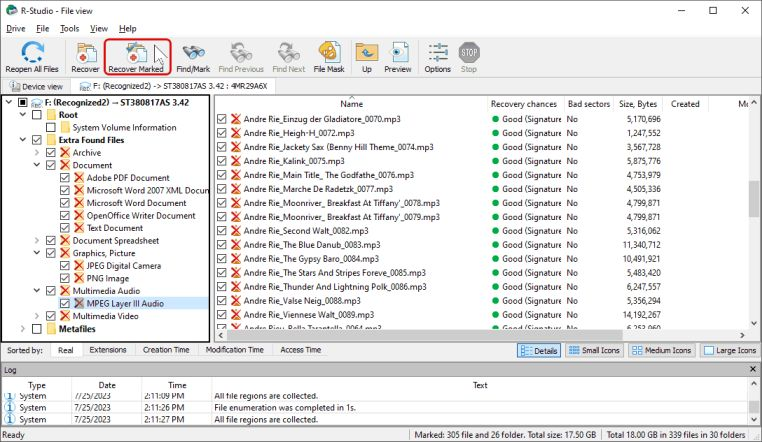The width and height of the screenshot is (762, 442).
Task: Open the View menu
Action: (x=99, y=29)
